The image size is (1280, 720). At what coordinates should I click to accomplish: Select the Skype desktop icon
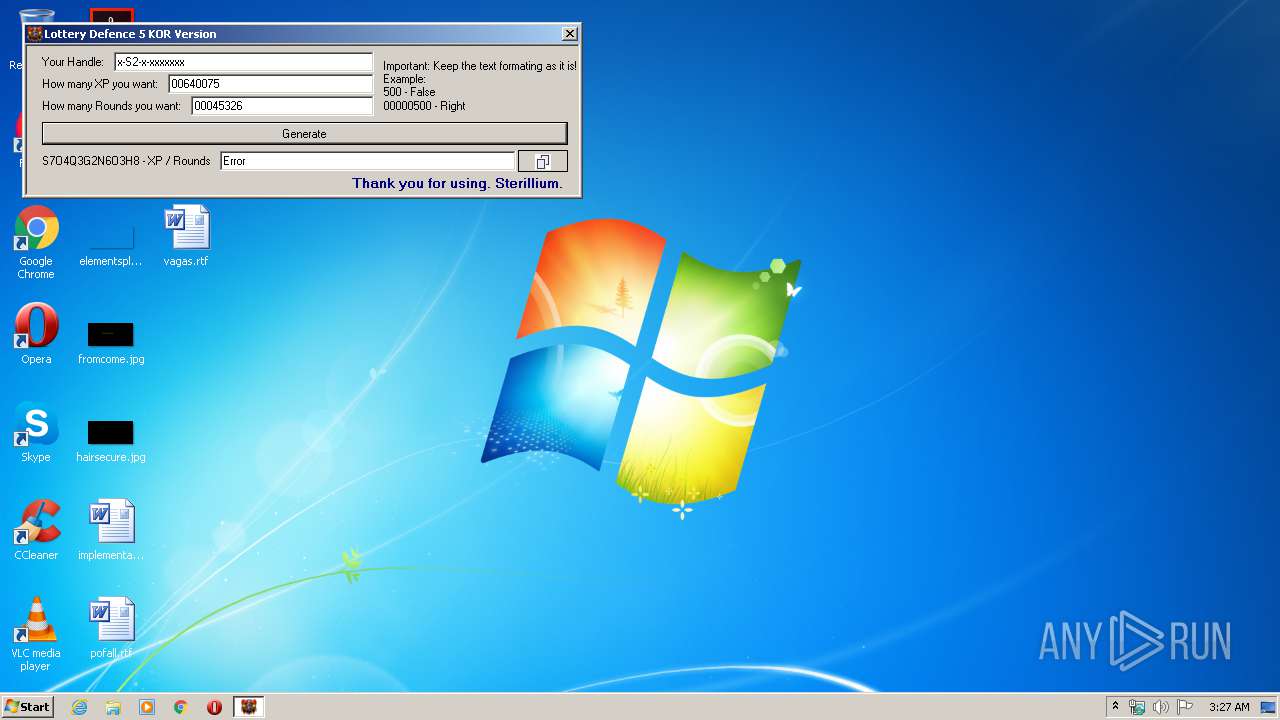(x=36, y=432)
